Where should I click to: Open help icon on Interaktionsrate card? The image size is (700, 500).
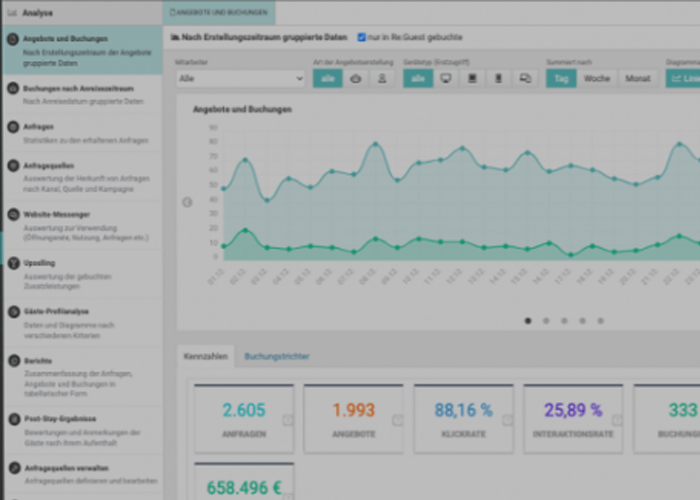(617, 420)
